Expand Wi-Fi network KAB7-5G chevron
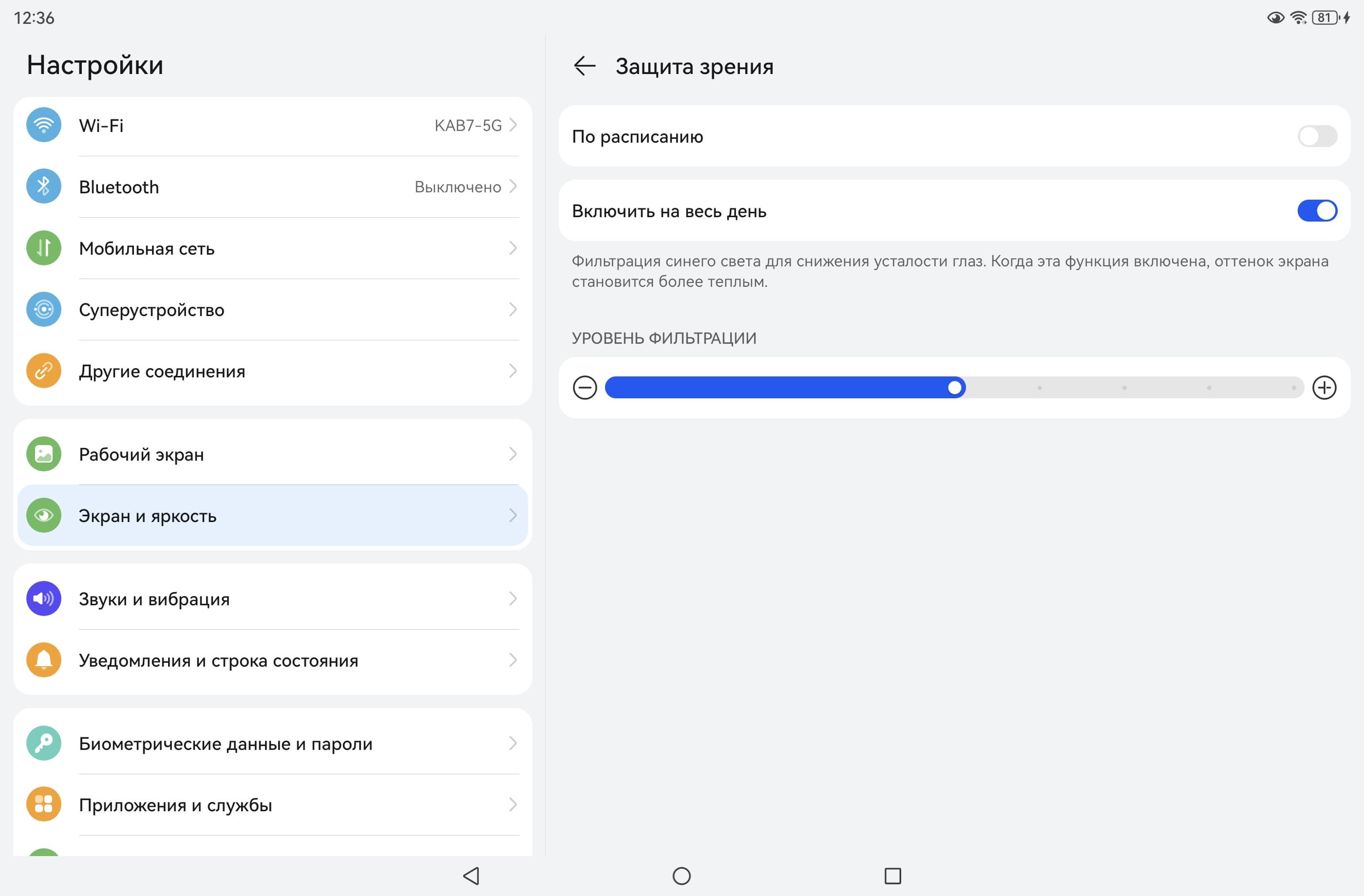The width and height of the screenshot is (1364, 896). point(513,125)
